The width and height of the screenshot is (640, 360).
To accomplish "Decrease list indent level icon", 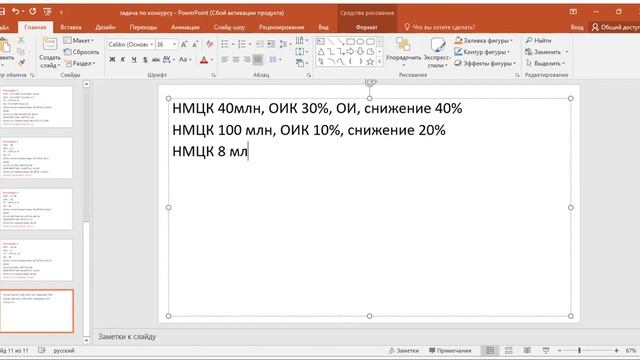I will click(x=260, y=44).
